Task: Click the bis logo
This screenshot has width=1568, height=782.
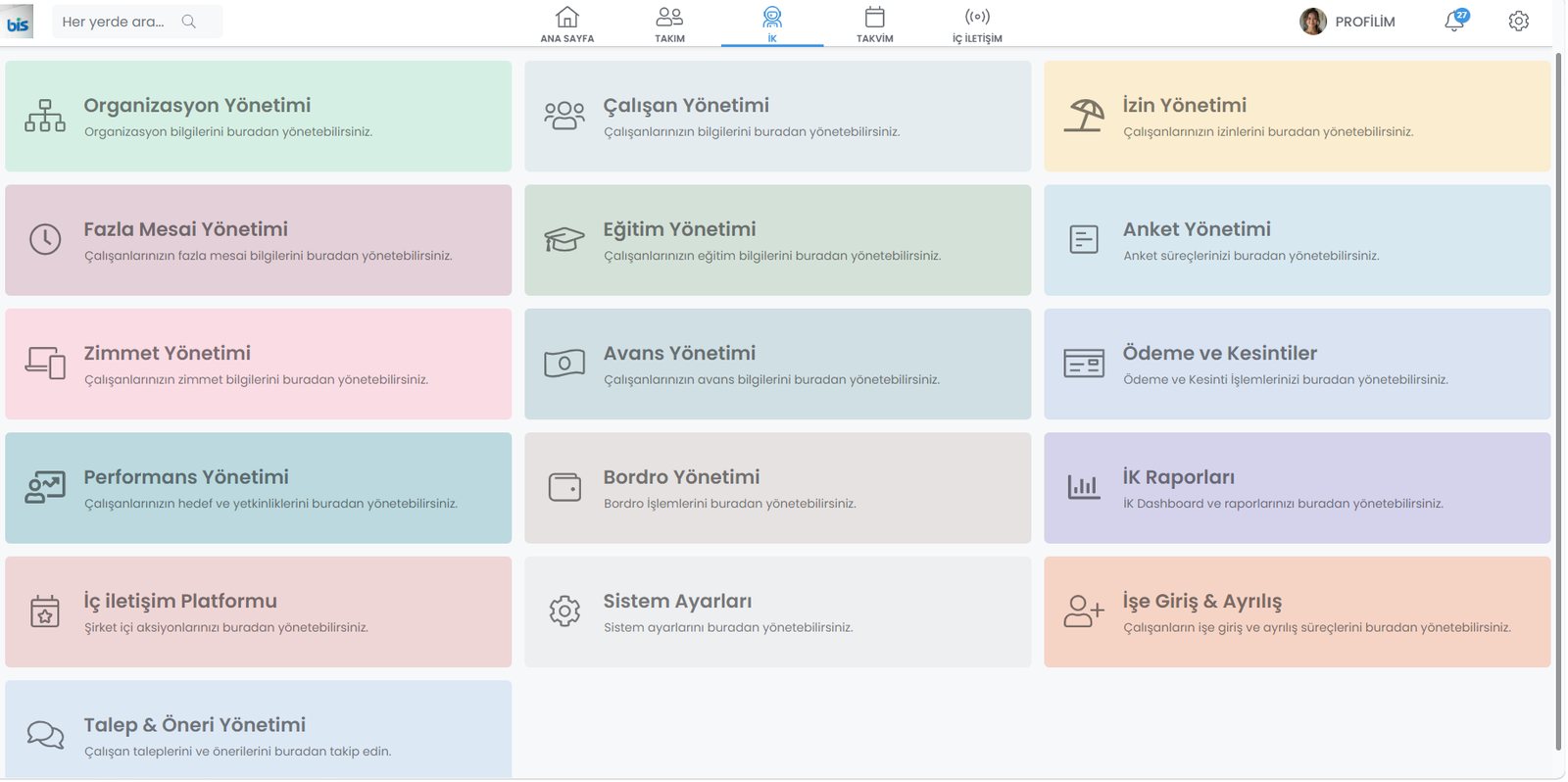Action: point(18,22)
